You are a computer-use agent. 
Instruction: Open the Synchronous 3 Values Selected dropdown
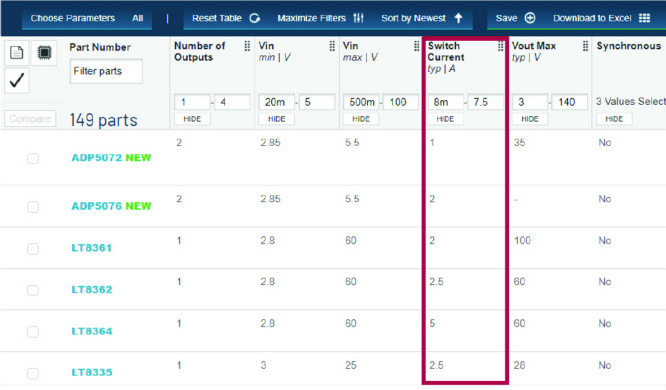coord(630,102)
